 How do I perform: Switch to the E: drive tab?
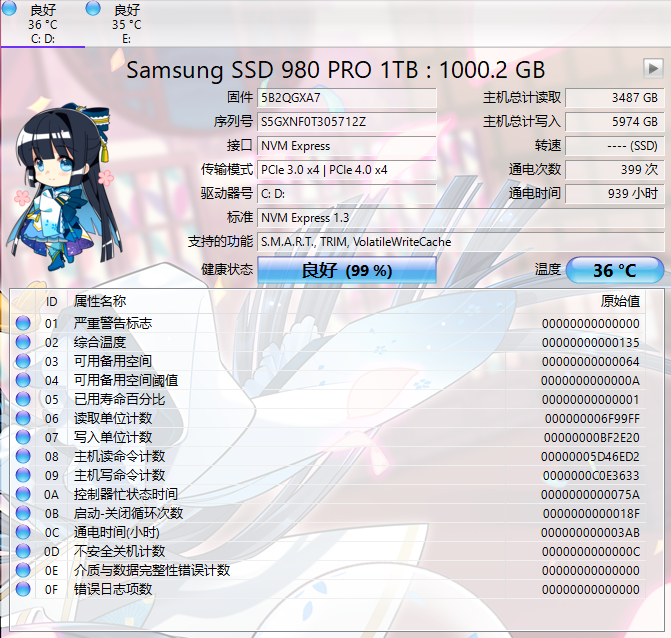(127, 24)
